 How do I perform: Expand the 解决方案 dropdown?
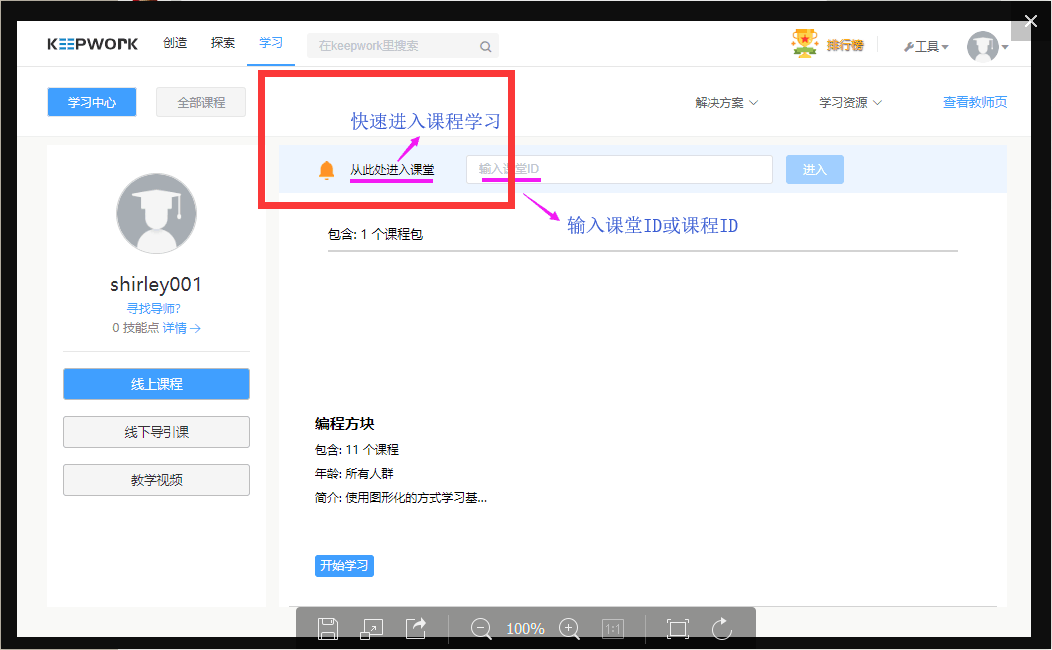[x=725, y=102]
